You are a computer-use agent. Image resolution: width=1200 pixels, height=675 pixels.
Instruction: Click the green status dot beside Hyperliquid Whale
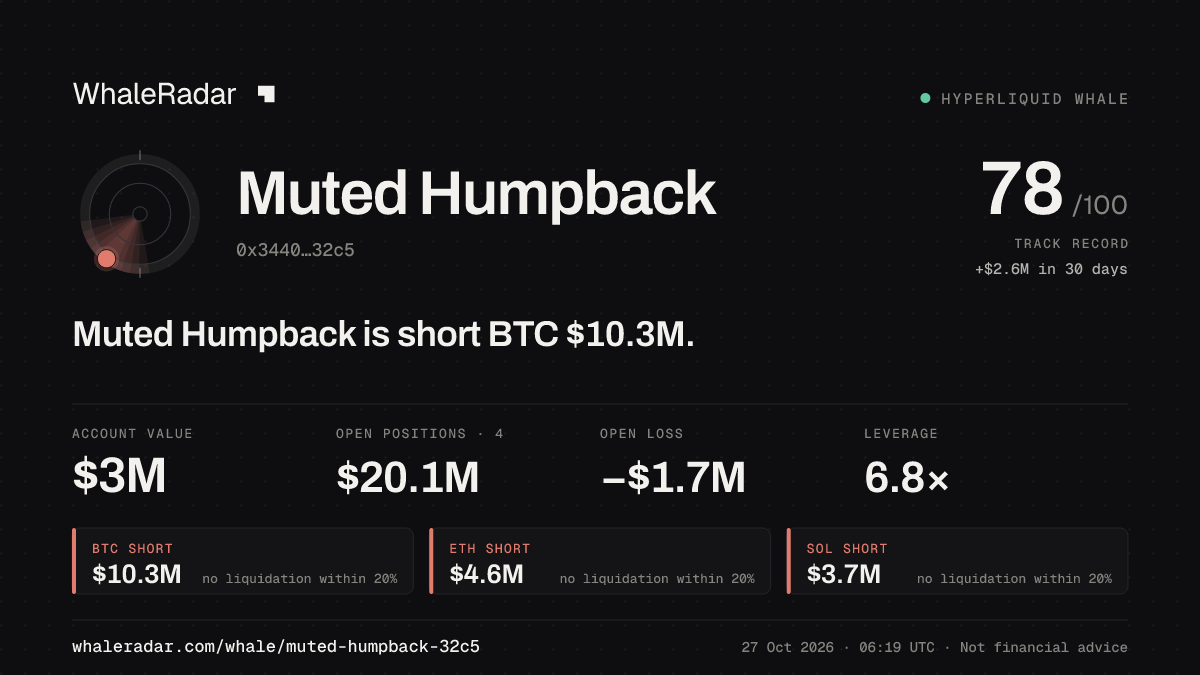tap(925, 98)
